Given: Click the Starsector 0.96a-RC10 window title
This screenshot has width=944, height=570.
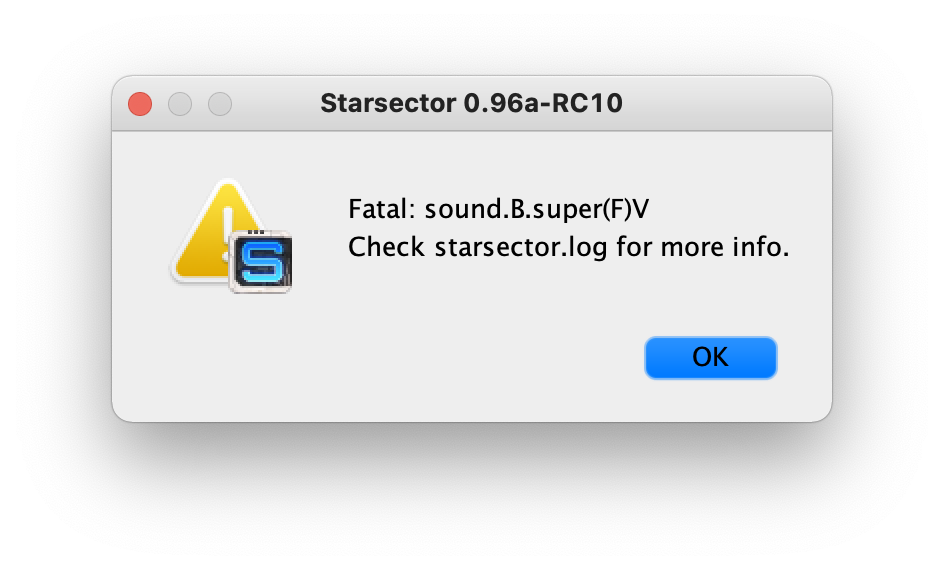Looking at the screenshot, I should [x=471, y=104].
